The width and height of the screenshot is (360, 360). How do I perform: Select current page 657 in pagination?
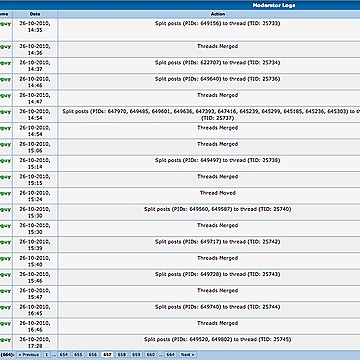click(107, 355)
